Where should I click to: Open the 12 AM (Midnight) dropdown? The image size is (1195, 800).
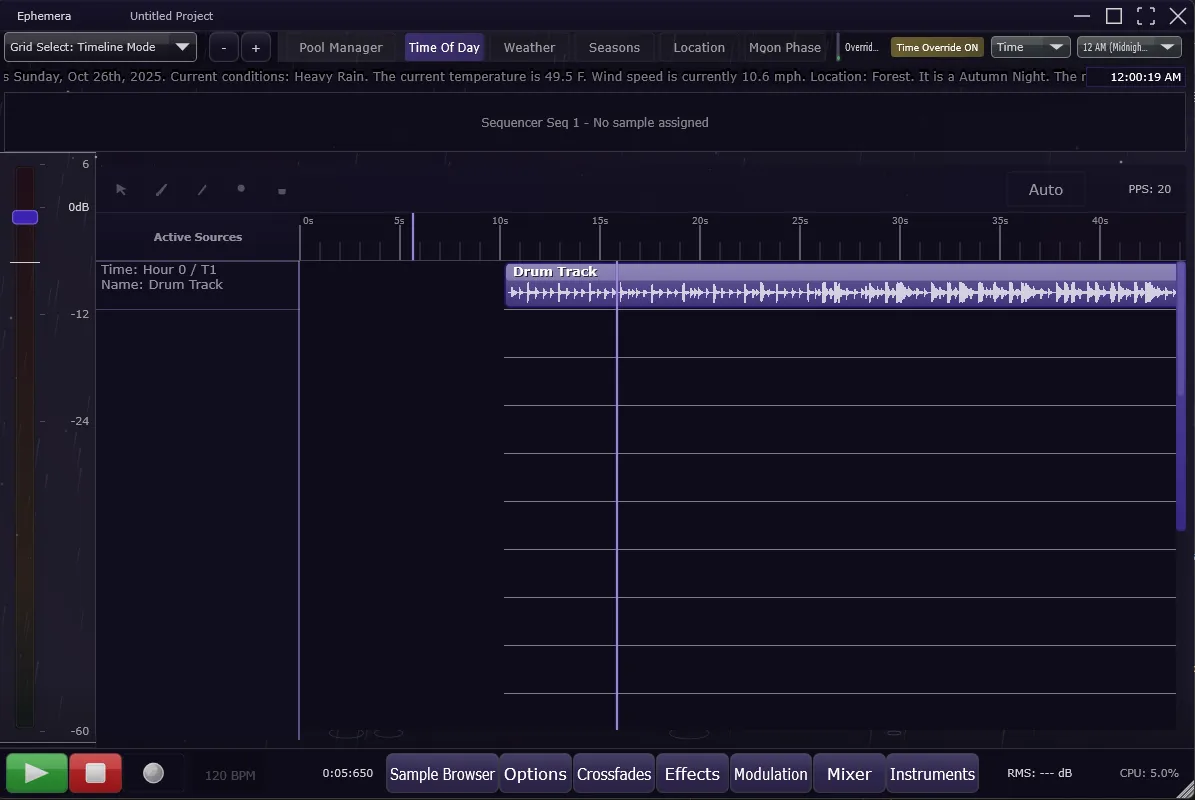tap(1129, 47)
